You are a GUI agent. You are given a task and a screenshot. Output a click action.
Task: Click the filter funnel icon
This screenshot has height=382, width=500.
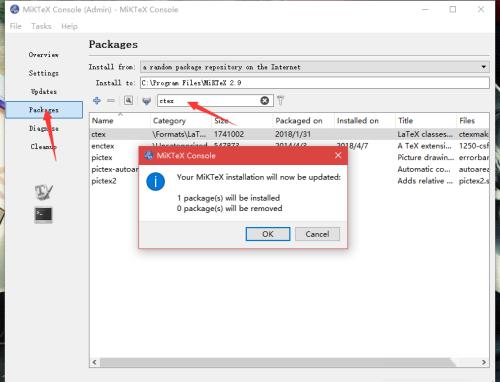pyautogui.click(x=281, y=100)
